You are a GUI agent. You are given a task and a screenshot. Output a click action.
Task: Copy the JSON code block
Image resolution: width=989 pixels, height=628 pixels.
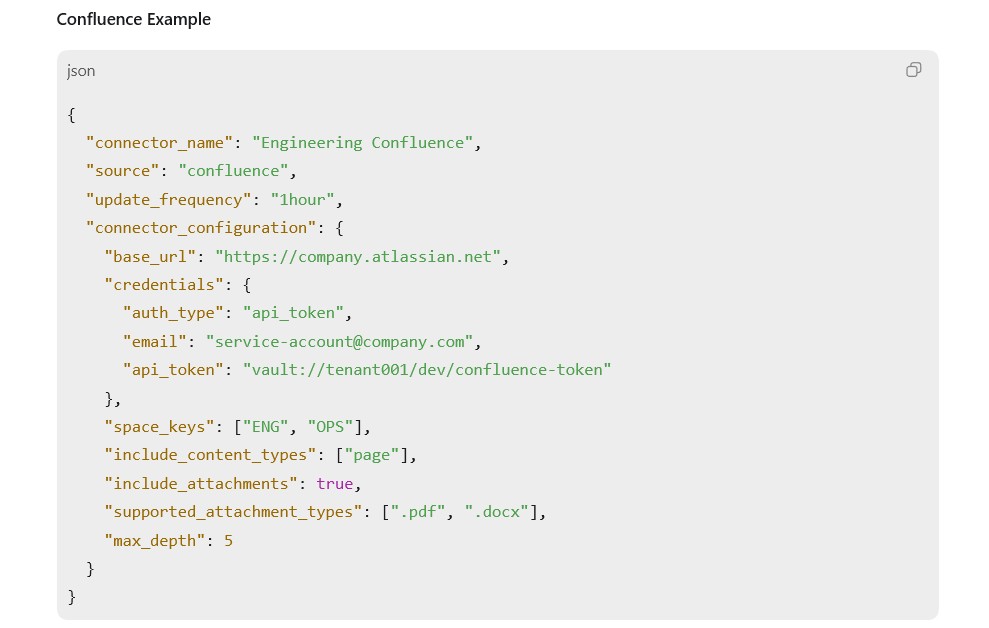[913, 70]
